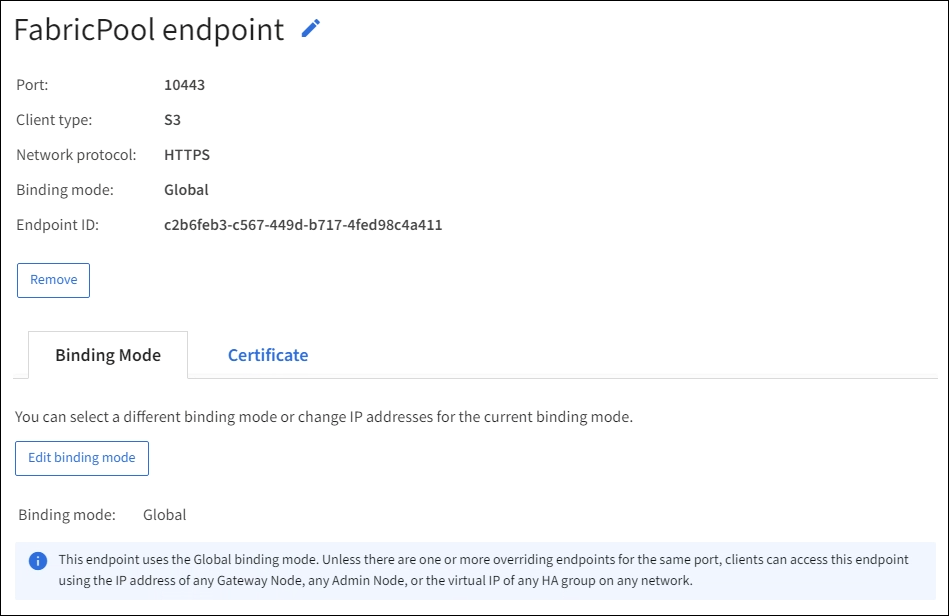Click the HTTPS network protocol value
949x616 pixels.
click(x=187, y=155)
